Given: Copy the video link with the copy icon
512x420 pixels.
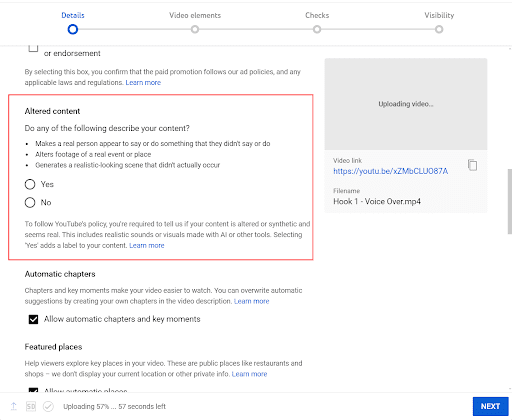Looking at the screenshot, I should [x=472, y=165].
